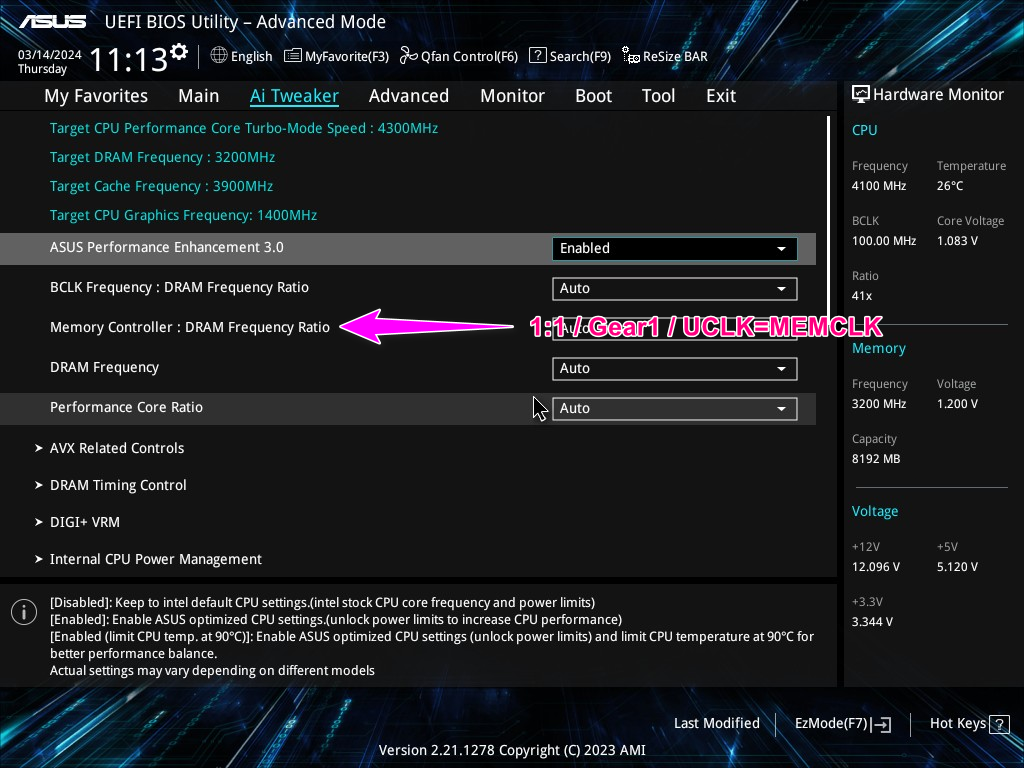
Task: Click the settings gear icon beside the clock
Action: point(179,51)
